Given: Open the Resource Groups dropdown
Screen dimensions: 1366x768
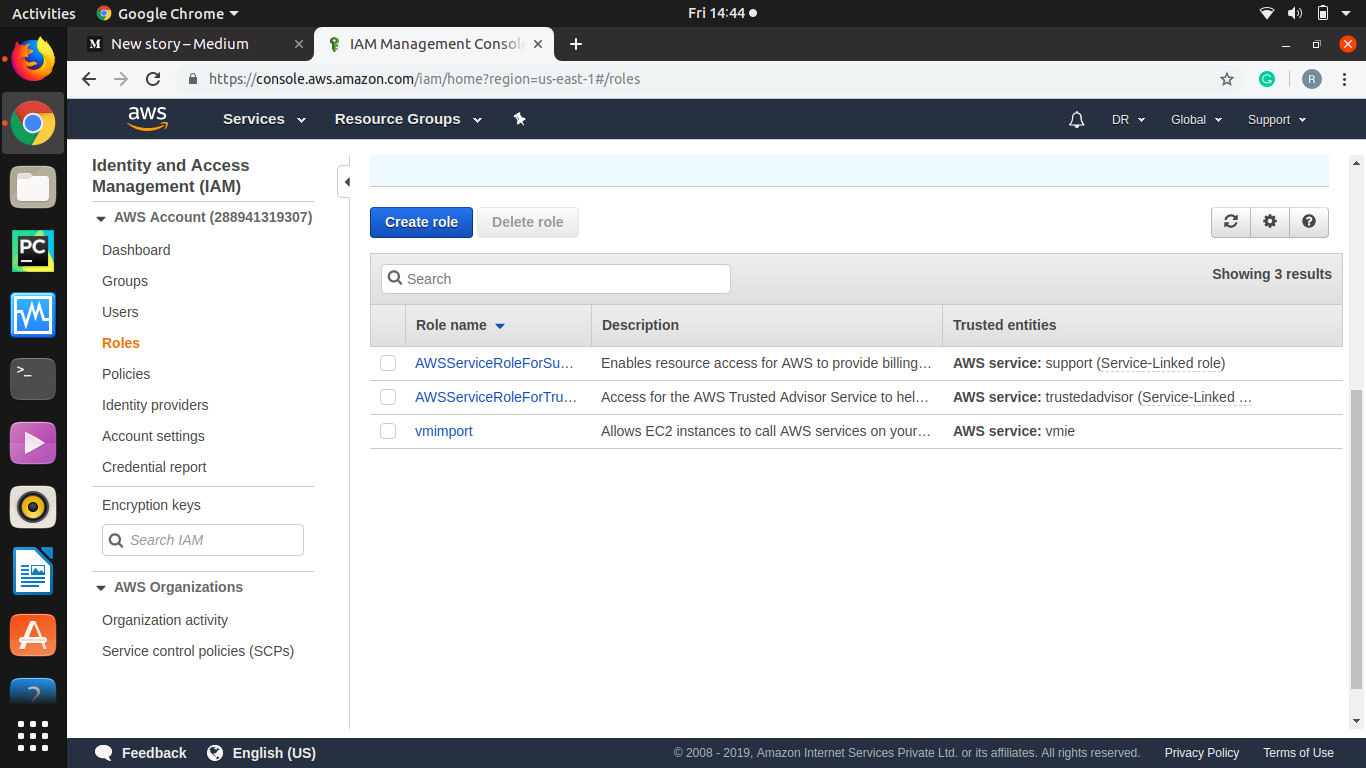Looking at the screenshot, I should tap(408, 119).
